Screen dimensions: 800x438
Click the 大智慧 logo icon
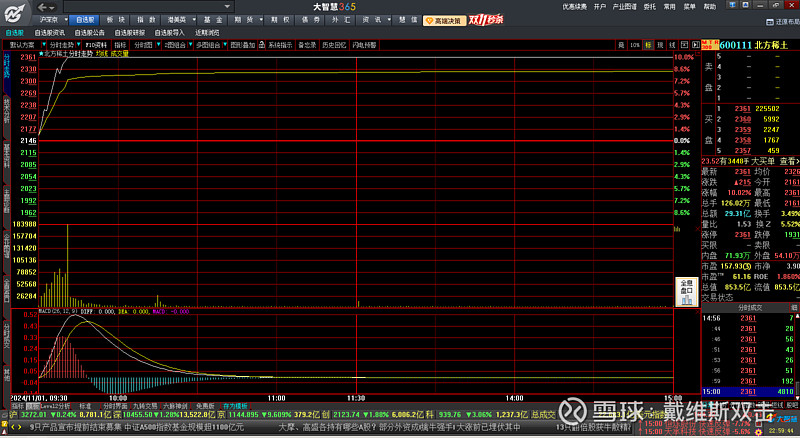point(14,13)
